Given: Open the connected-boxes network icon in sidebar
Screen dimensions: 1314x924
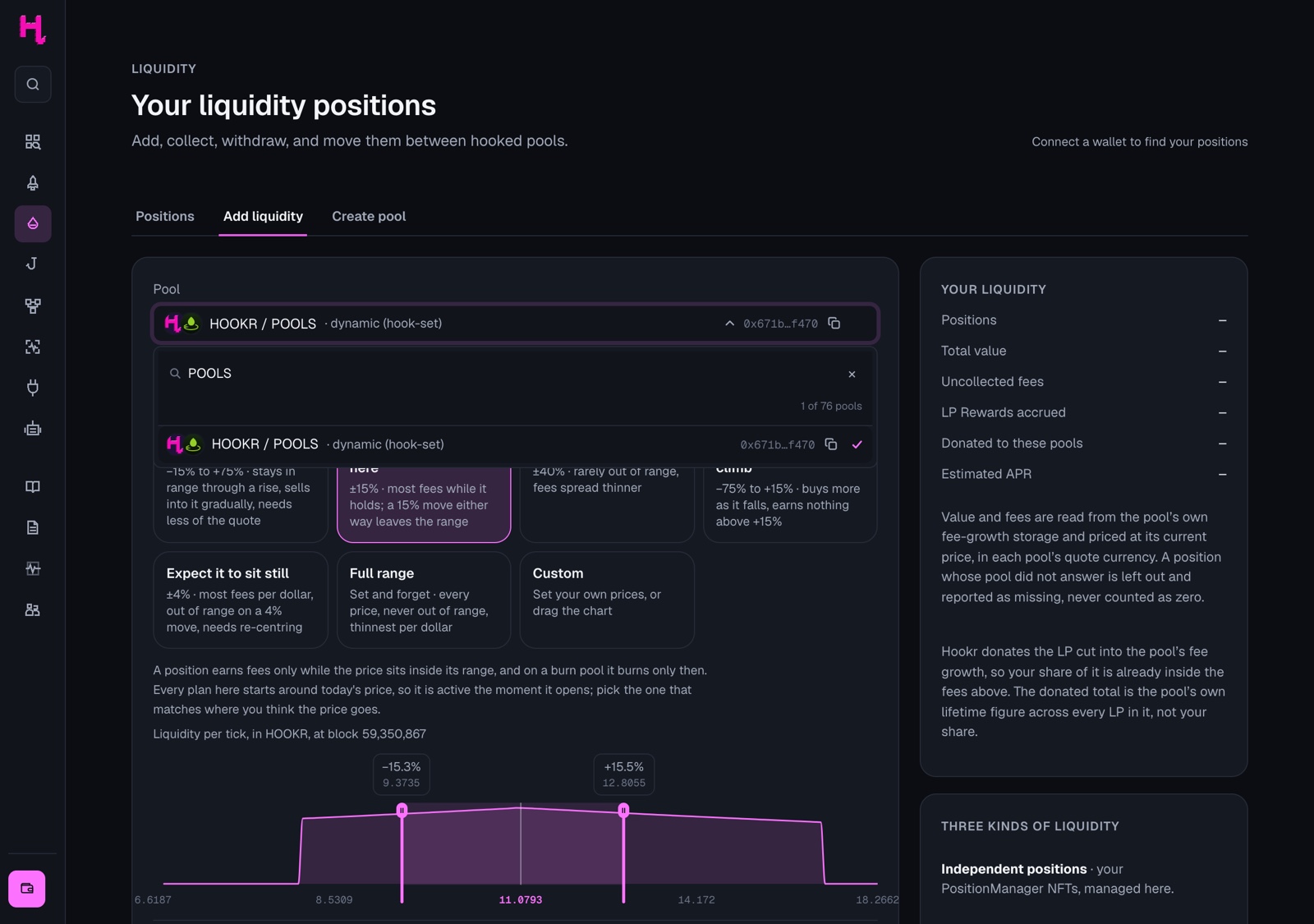Looking at the screenshot, I should coord(33,306).
